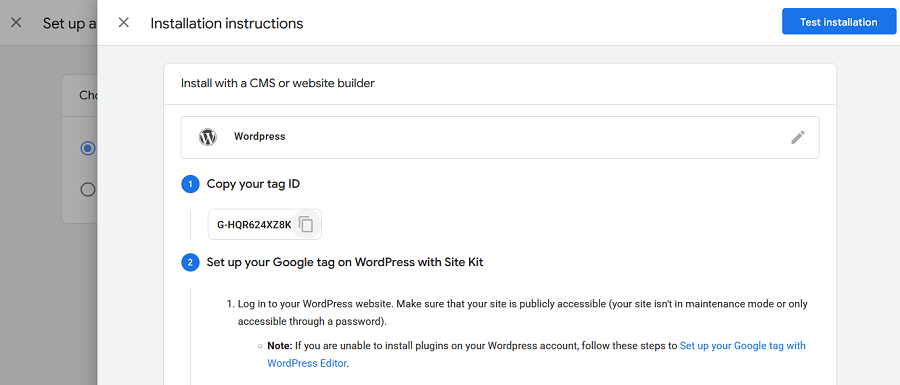Copy the tag ID with the copy icon
900x385 pixels.
(x=307, y=224)
